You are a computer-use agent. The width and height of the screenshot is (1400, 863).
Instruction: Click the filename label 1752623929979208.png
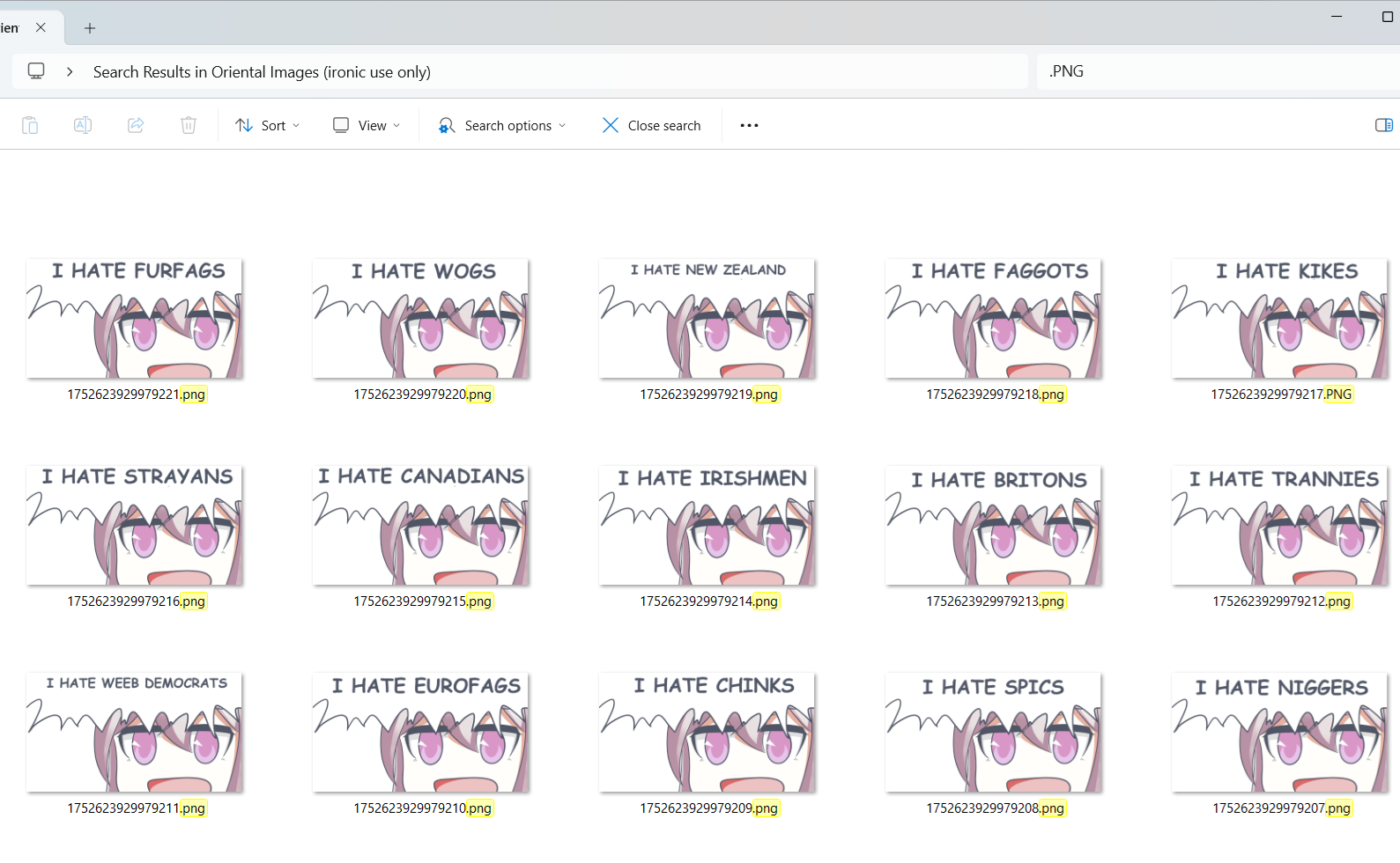click(996, 808)
